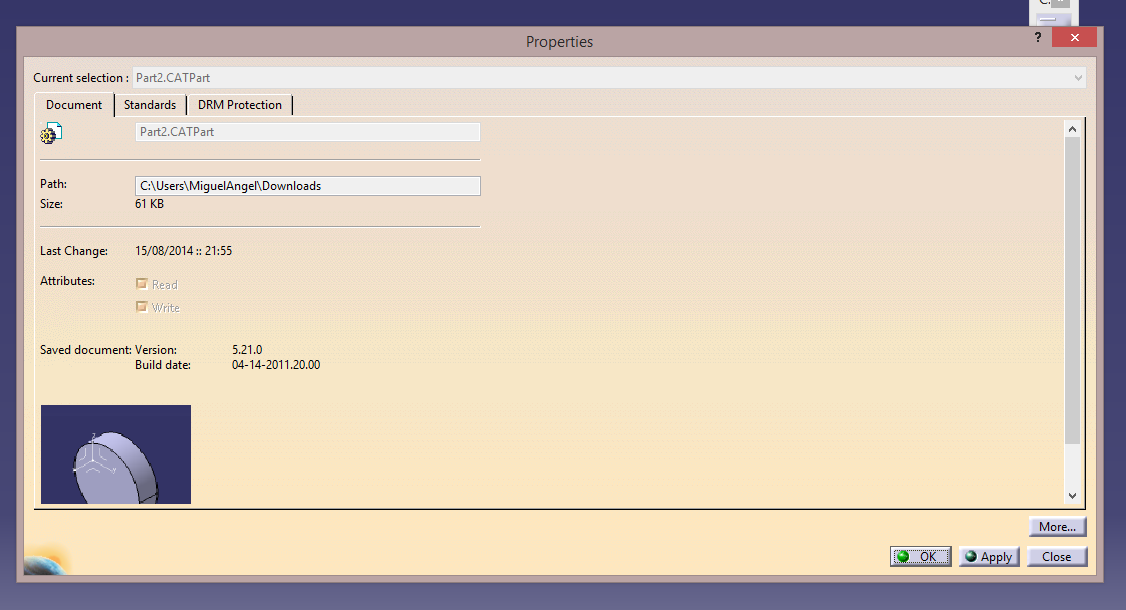Toggle the Write attribute checkbox
Screen dimensions: 1126x610
(x=142, y=307)
